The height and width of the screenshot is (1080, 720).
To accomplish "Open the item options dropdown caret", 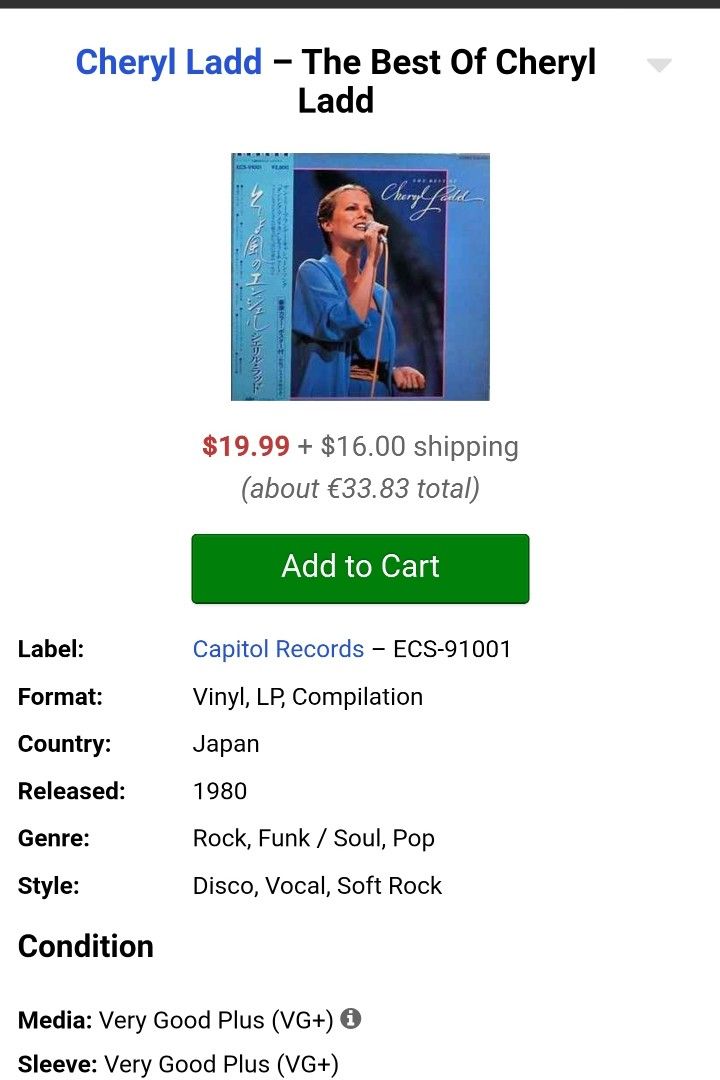I will coord(659,64).
